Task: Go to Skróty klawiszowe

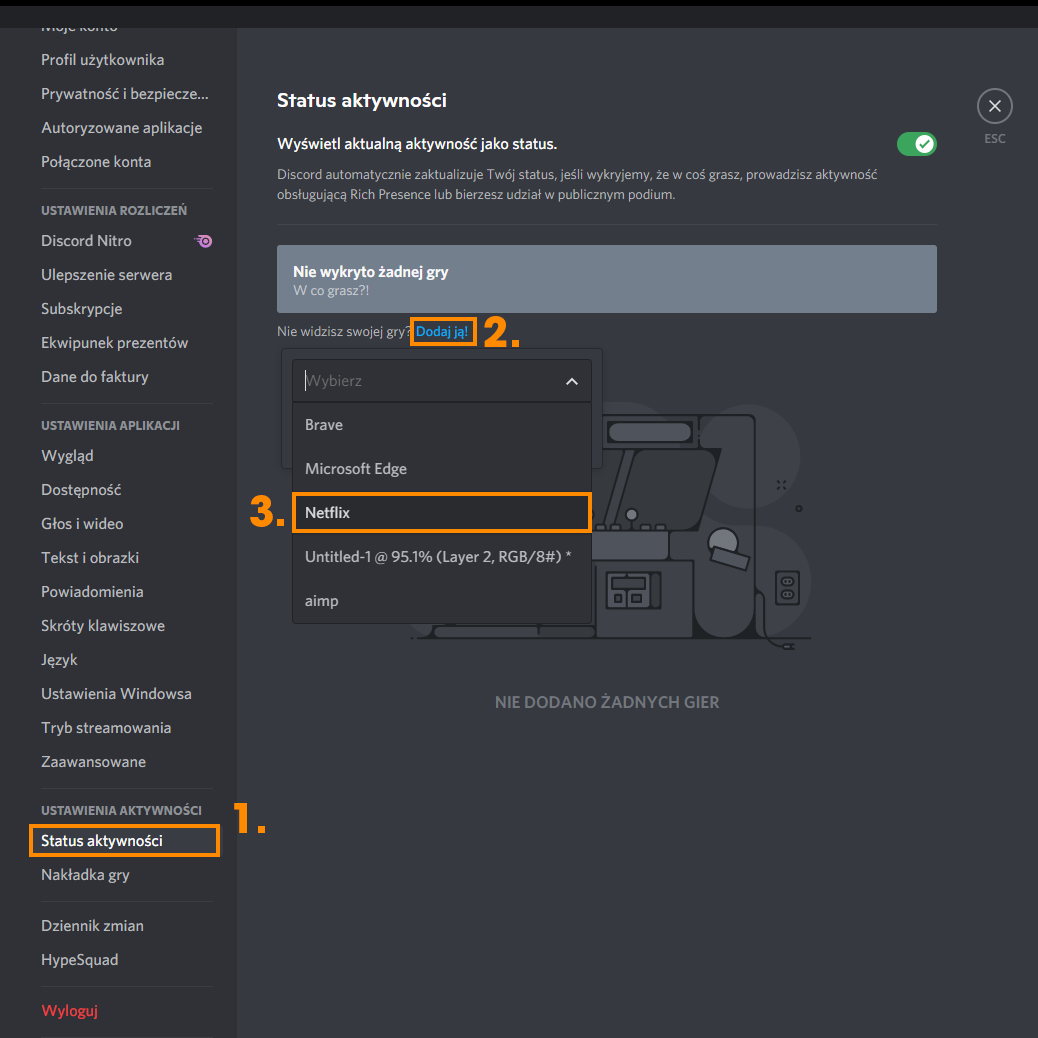Action: pos(103,626)
